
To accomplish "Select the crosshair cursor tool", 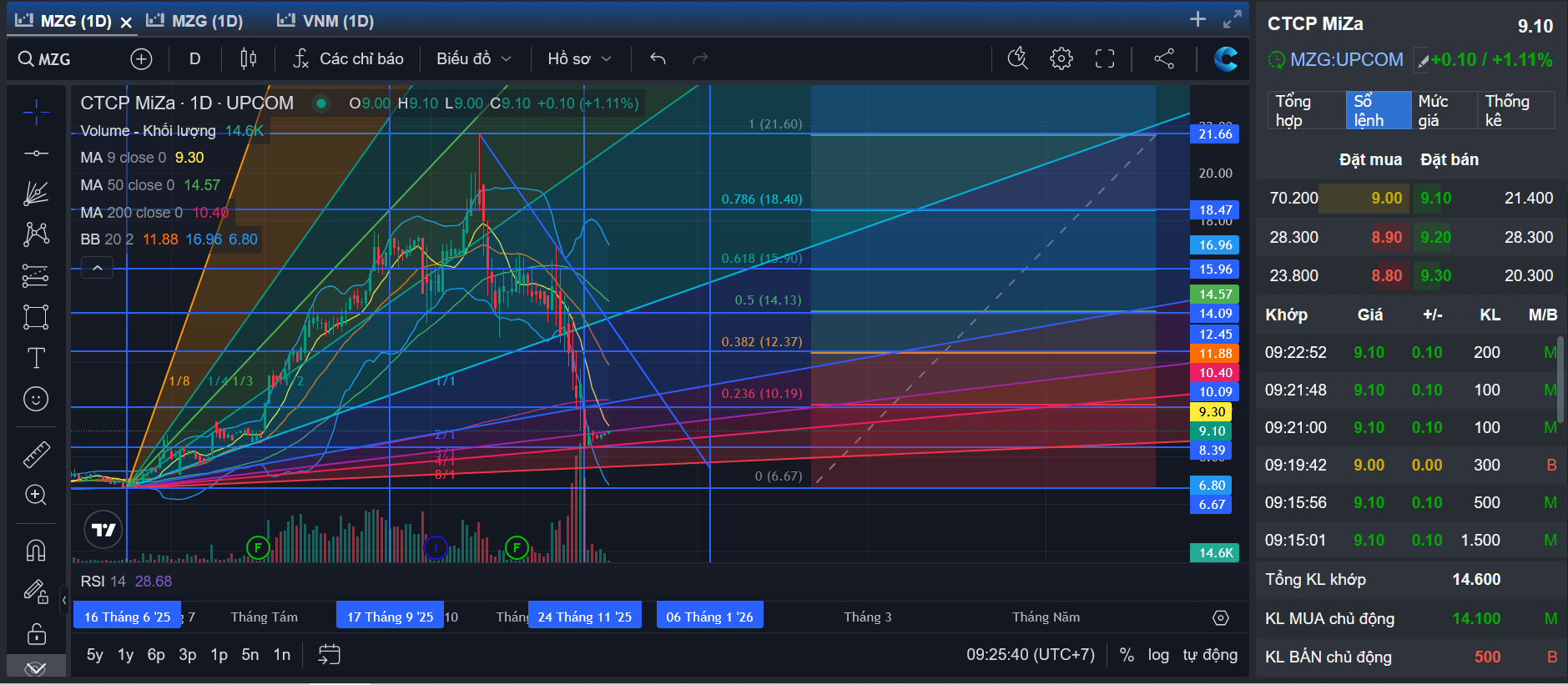I will pyautogui.click(x=36, y=112).
